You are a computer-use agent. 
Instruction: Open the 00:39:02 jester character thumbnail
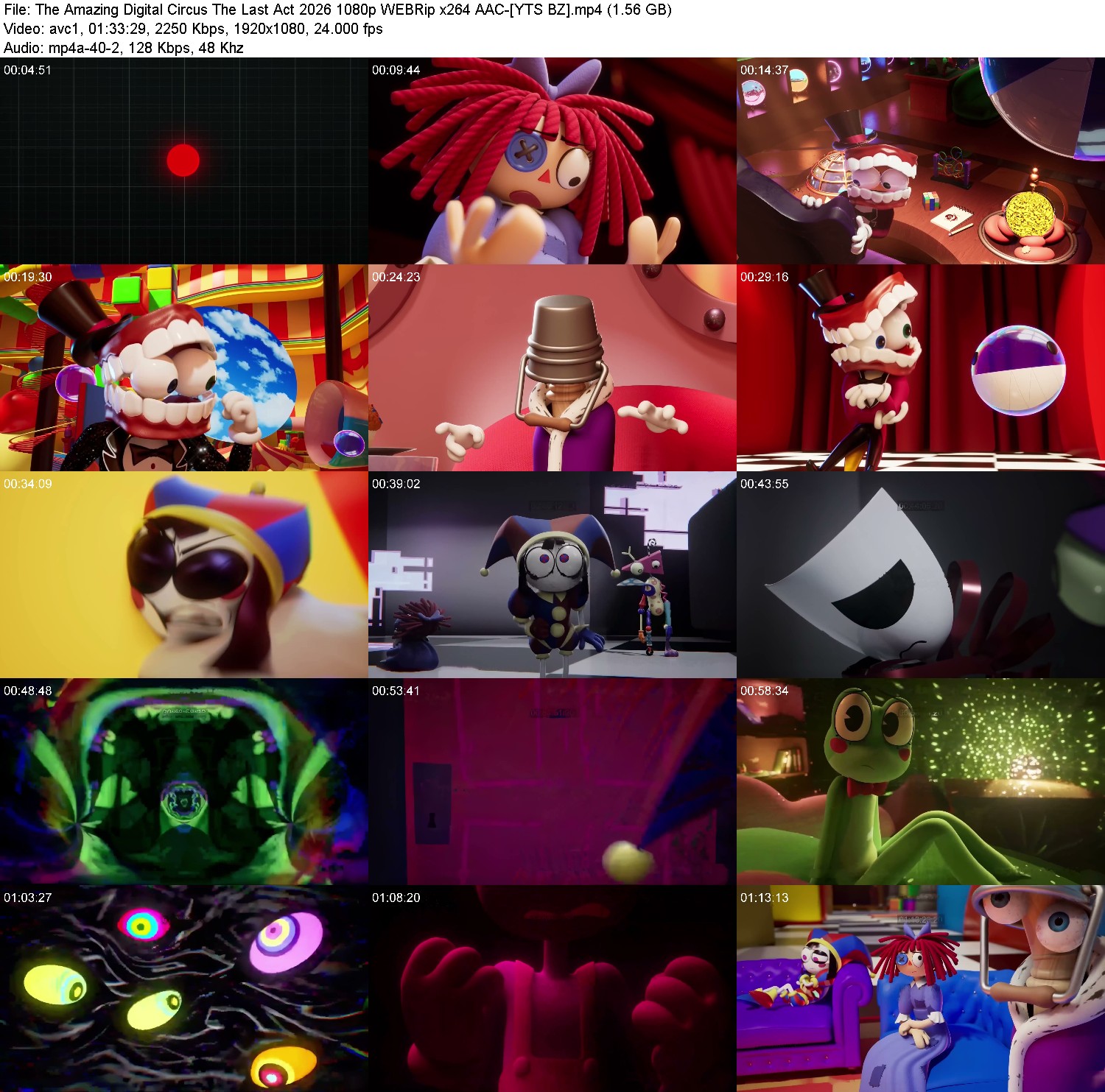tap(552, 574)
